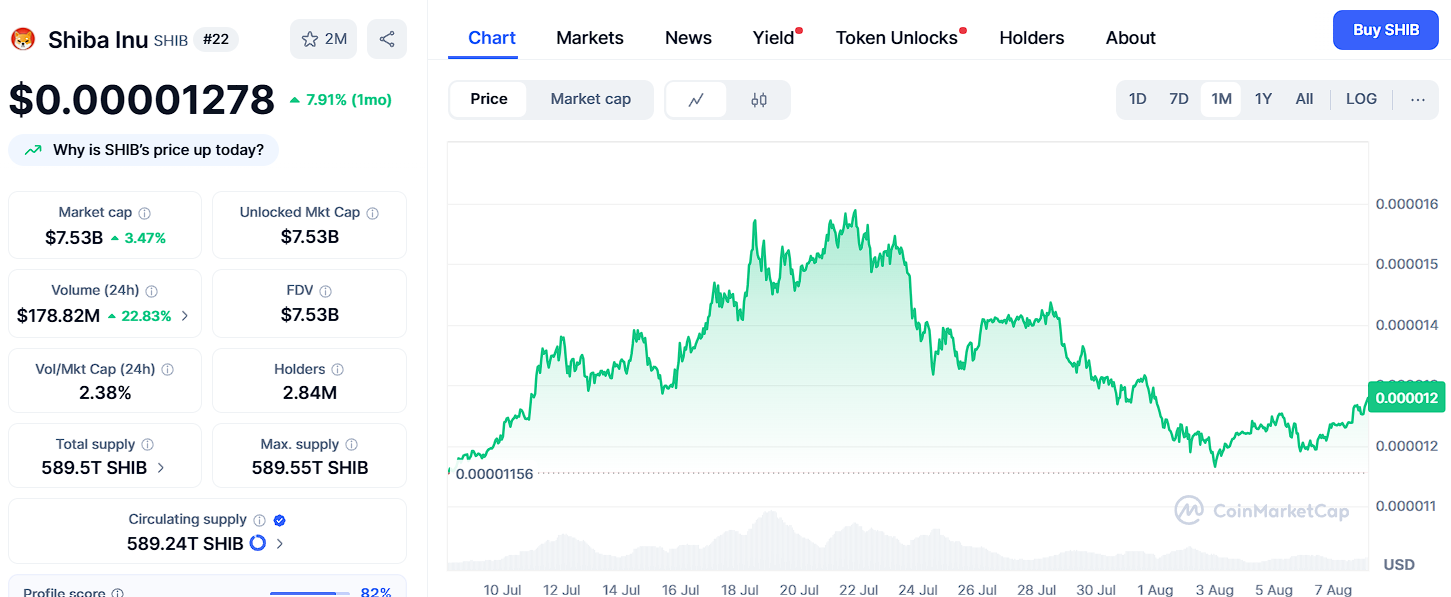Open the share icon button
This screenshot has width=1451, height=597.
click(x=387, y=39)
